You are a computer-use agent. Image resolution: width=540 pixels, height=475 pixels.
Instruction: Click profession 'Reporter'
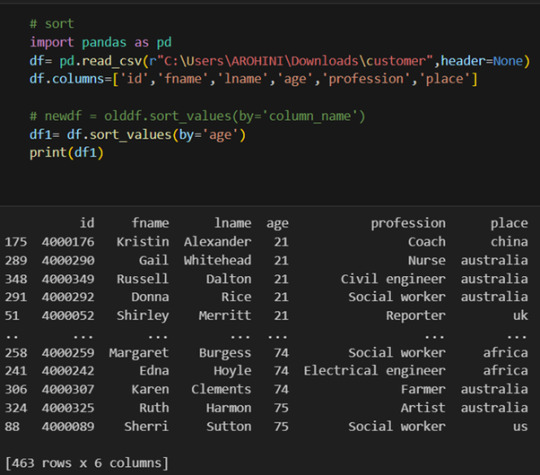click(x=416, y=316)
